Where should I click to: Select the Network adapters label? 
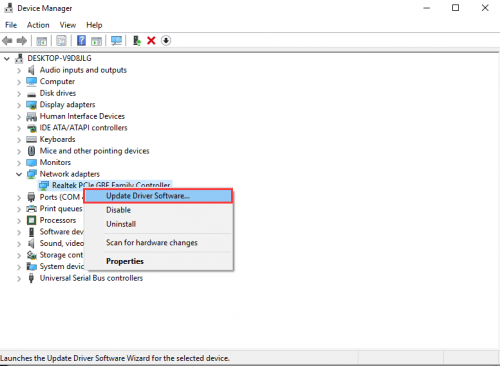(70, 174)
